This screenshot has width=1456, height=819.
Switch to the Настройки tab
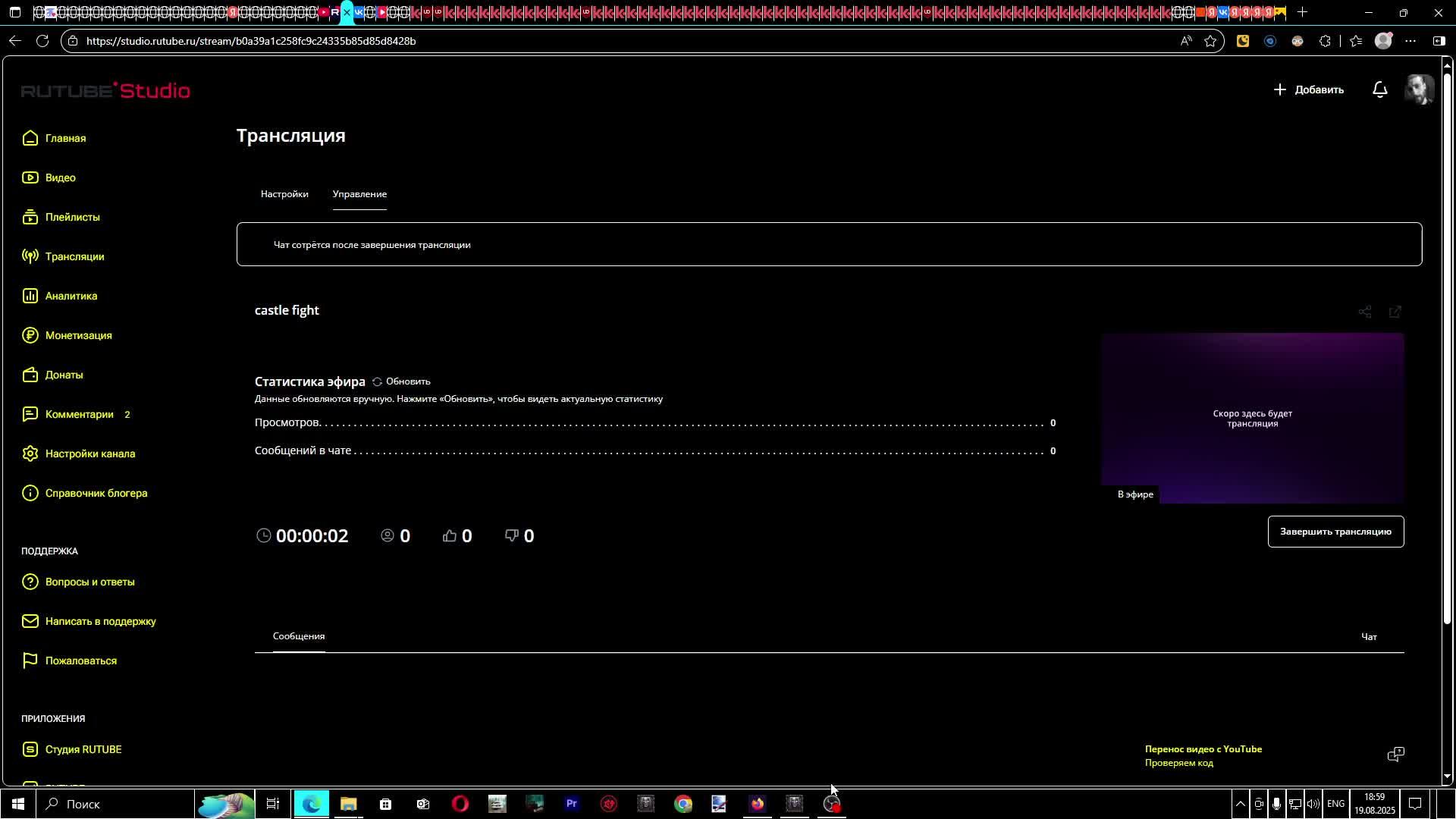click(x=284, y=194)
